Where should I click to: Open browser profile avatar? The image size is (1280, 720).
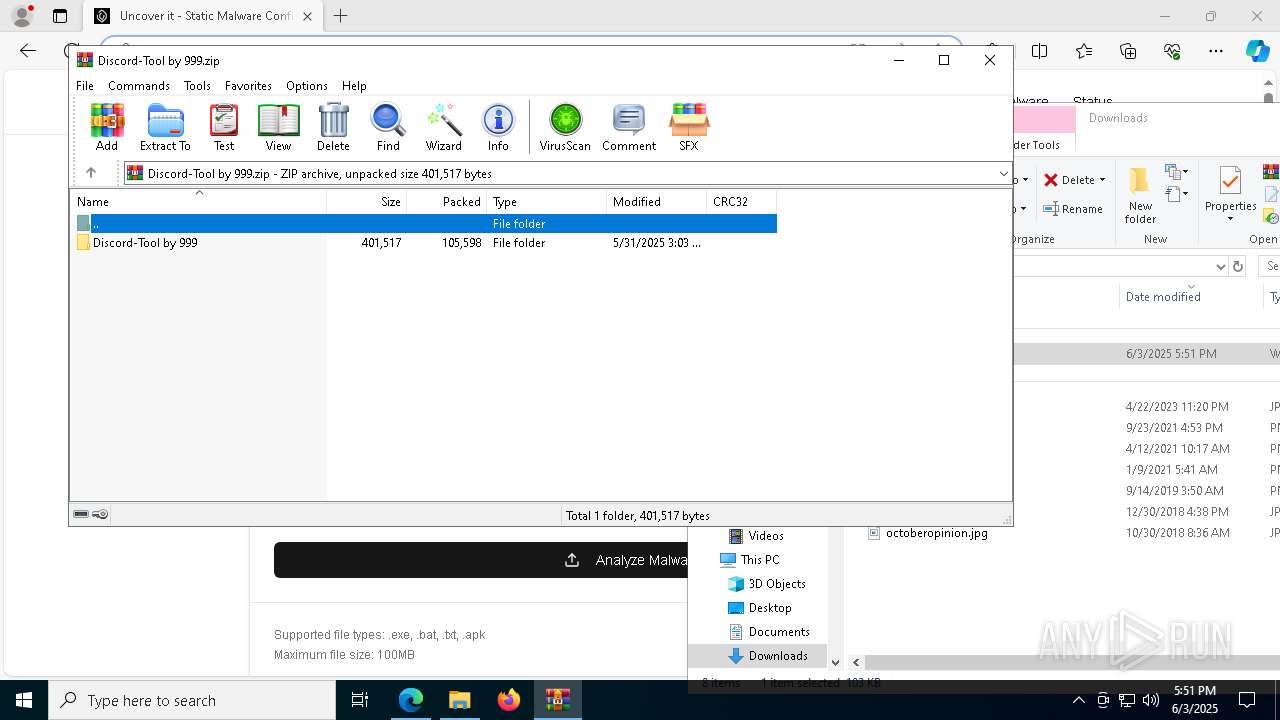(22, 16)
